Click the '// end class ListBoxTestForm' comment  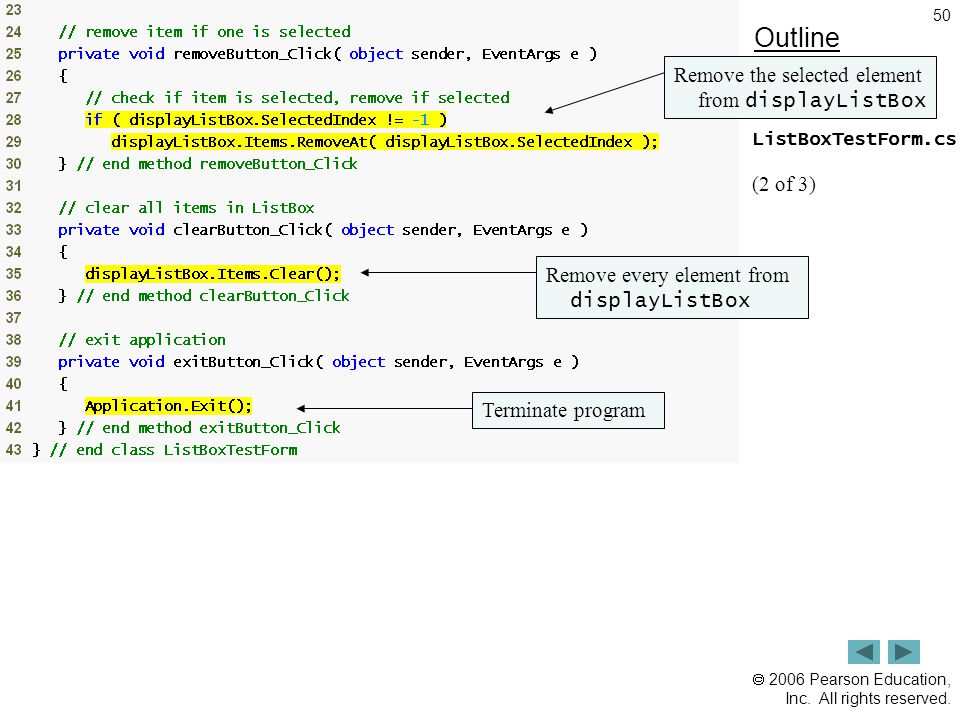(x=174, y=450)
